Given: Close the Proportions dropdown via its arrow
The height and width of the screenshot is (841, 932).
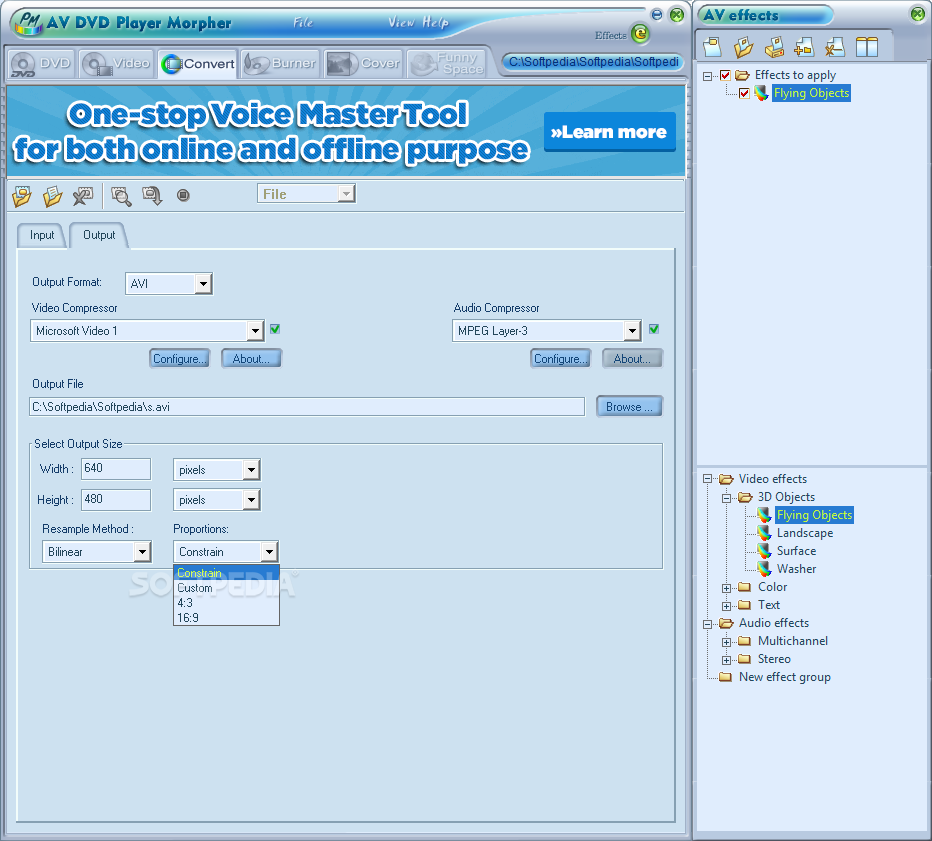Looking at the screenshot, I should tap(269, 552).
